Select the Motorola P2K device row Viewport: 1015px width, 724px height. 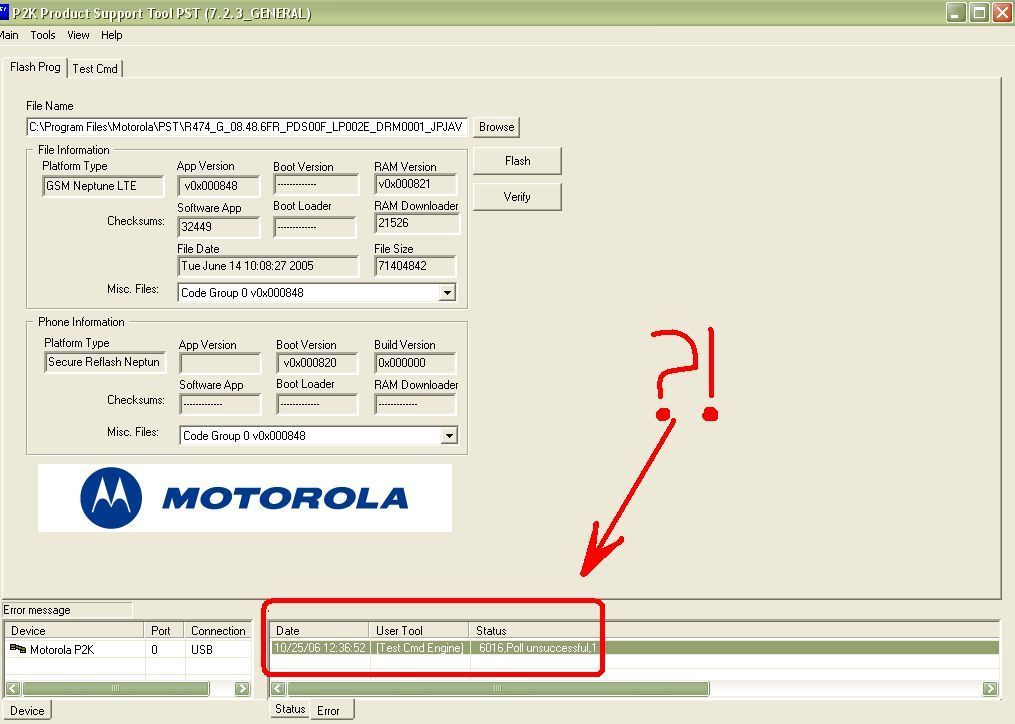tap(128, 649)
